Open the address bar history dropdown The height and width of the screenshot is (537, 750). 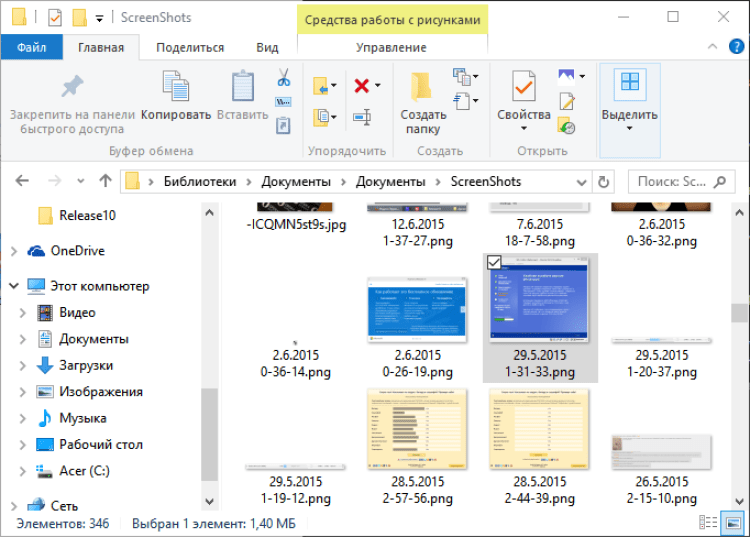pos(581,182)
